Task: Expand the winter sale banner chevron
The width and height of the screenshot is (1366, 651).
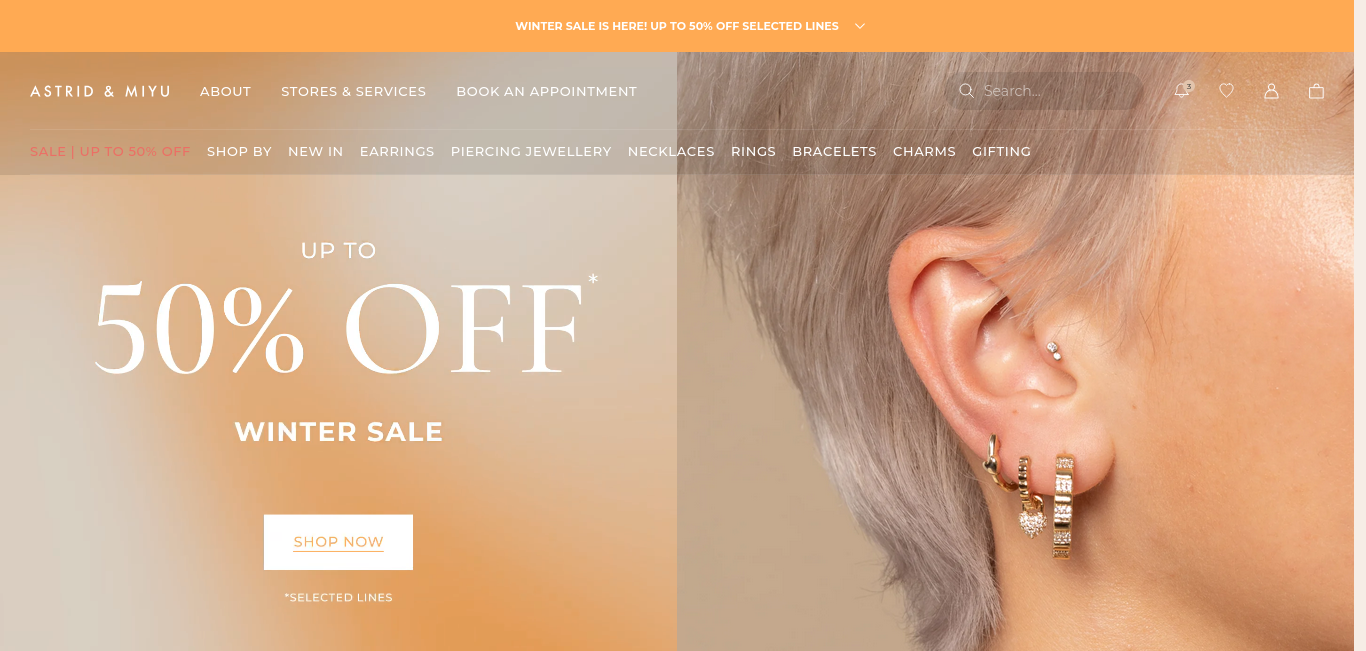Action: pyautogui.click(x=859, y=26)
